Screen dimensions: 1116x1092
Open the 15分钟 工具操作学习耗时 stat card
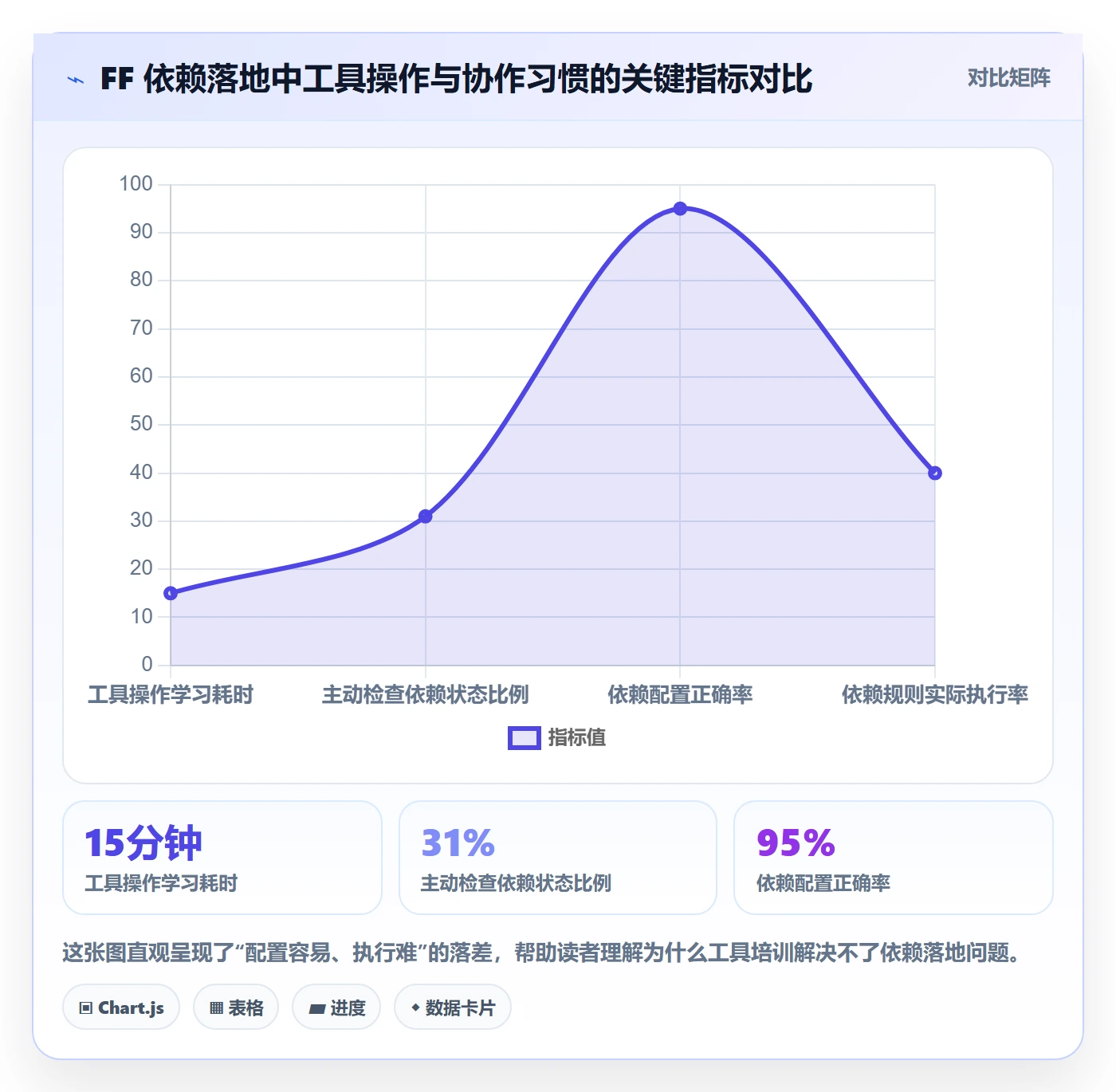pyautogui.click(x=222, y=858)
